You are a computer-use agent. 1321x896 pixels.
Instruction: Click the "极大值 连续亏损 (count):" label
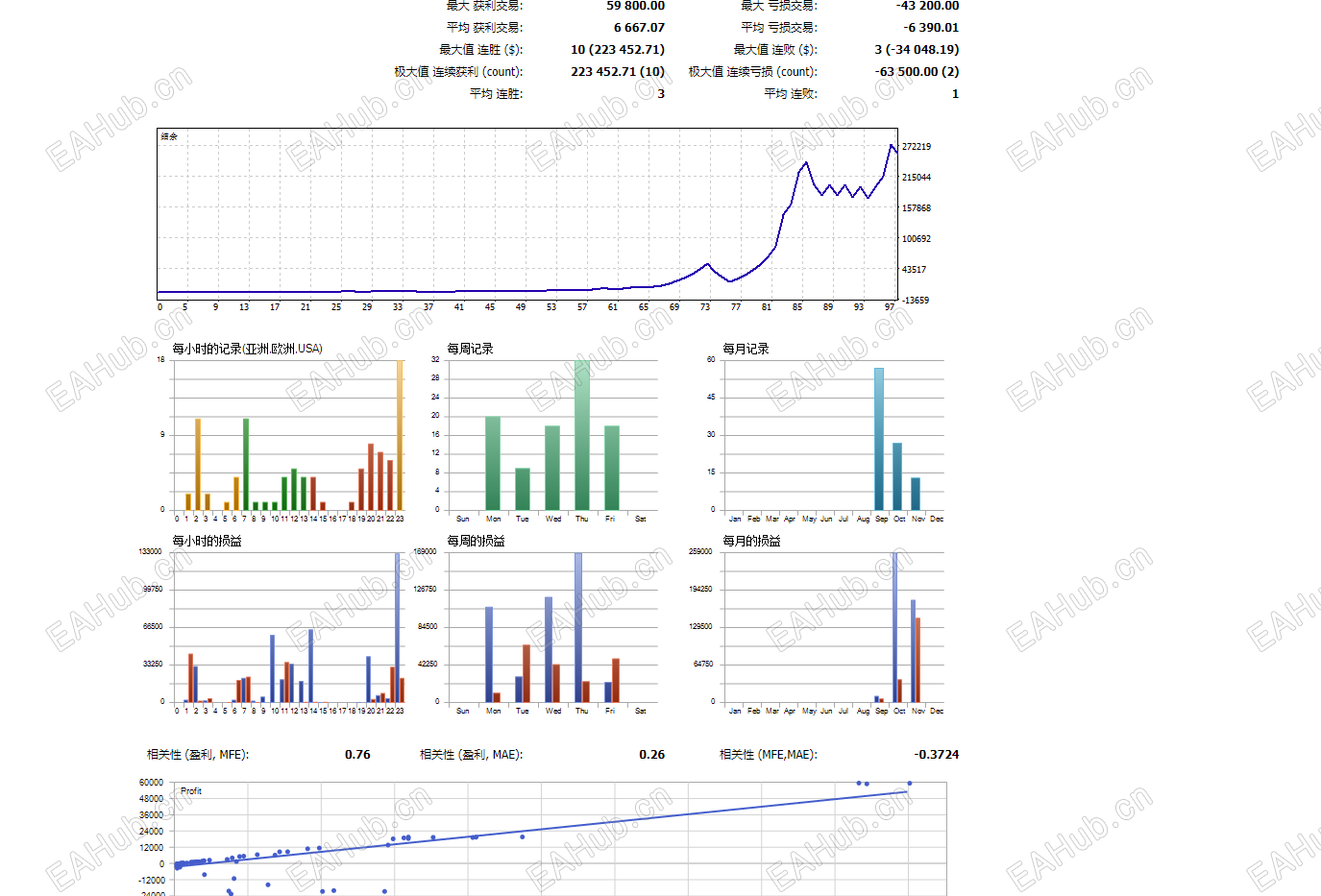point(753,72)
